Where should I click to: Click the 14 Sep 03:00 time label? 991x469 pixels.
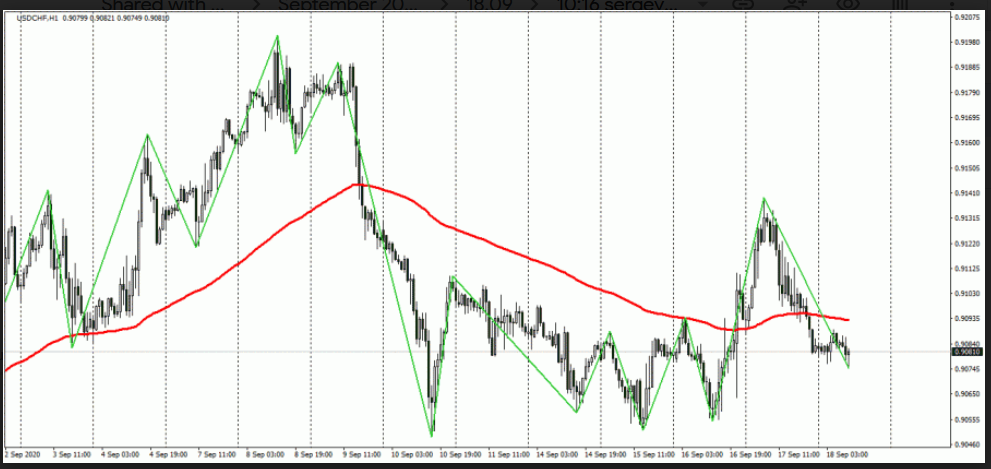[559, 454]
